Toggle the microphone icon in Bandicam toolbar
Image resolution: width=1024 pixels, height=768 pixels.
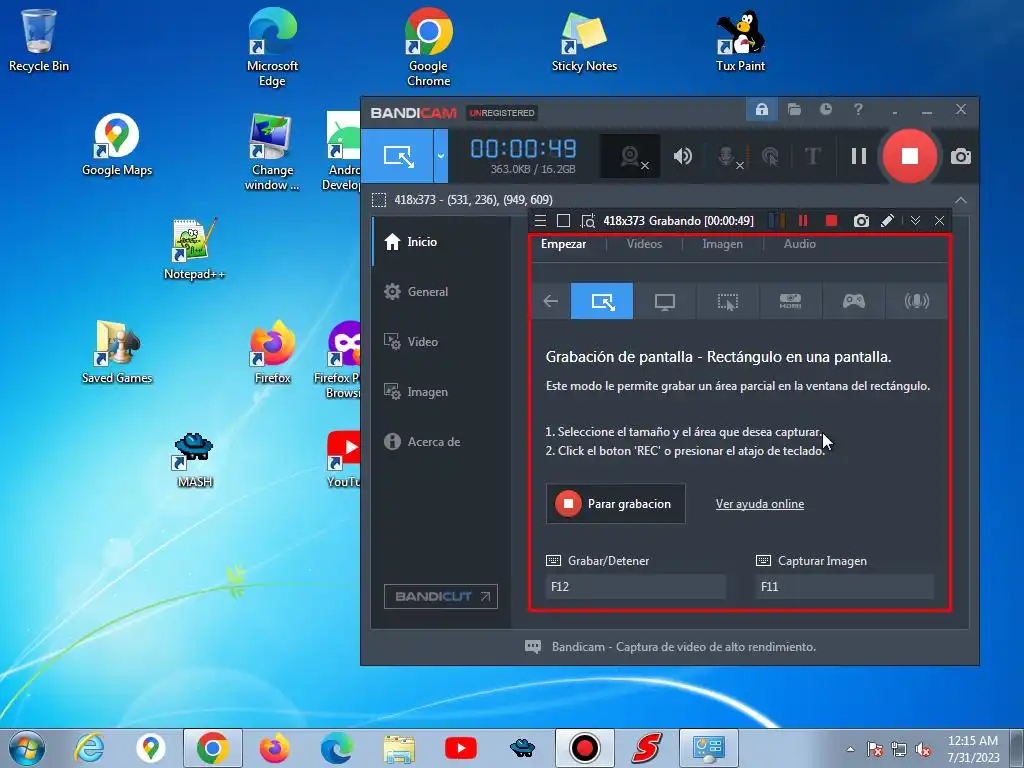(x=727, y=156)
